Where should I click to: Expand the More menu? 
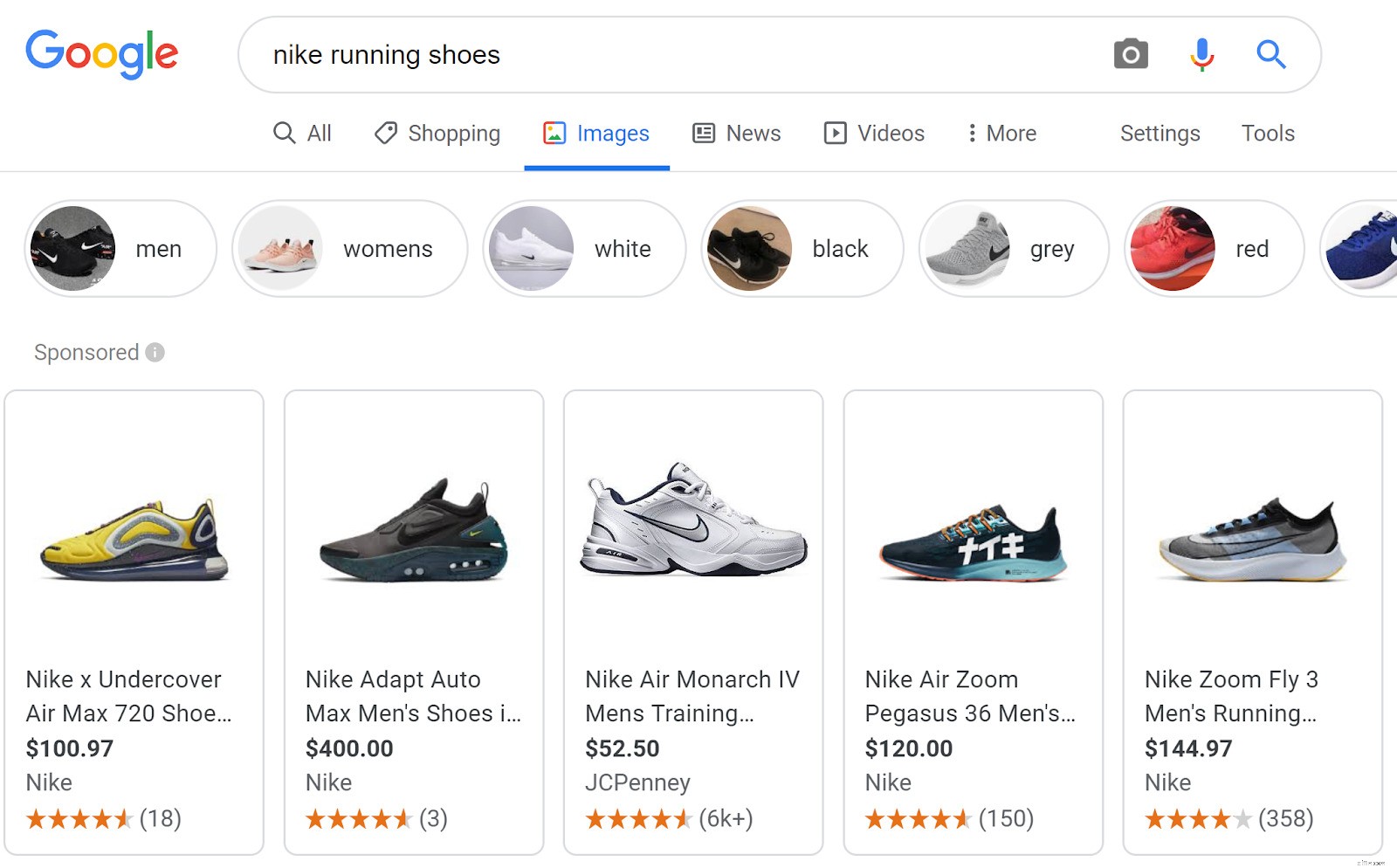point(1001,133)
